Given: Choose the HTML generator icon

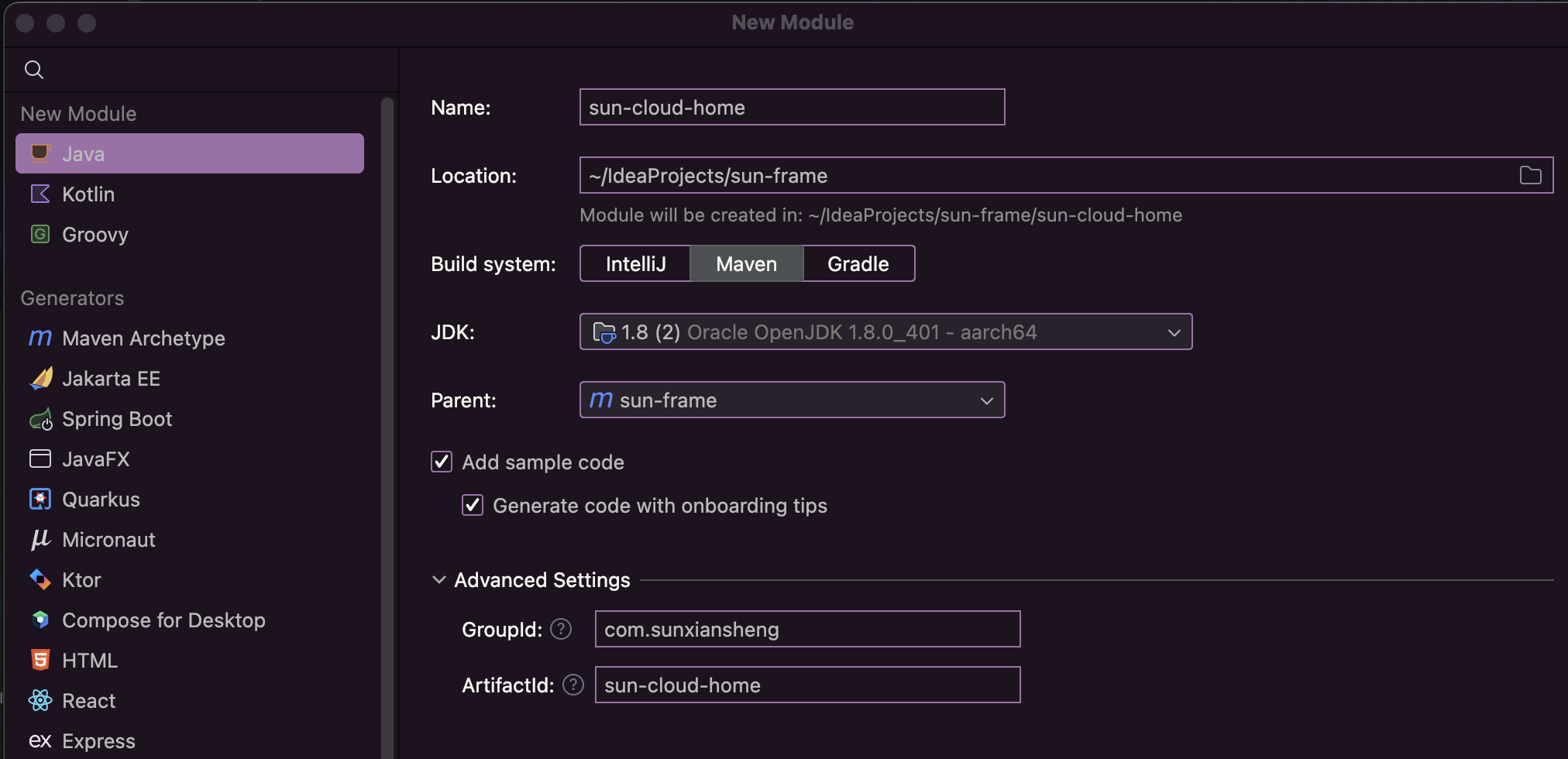Looking at the screenshot, I should tap(40, 660).
